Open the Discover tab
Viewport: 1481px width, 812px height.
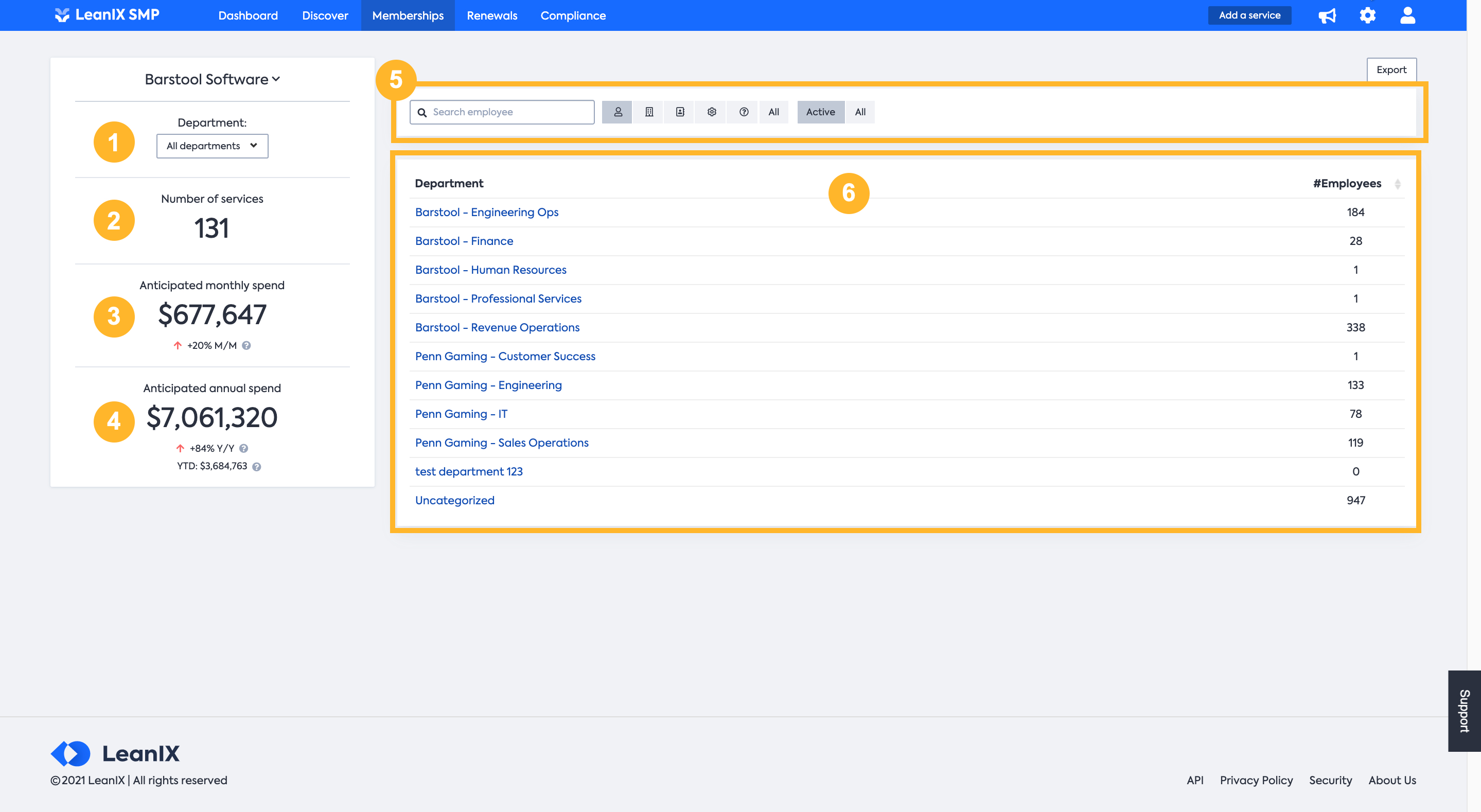click(325, 15)
